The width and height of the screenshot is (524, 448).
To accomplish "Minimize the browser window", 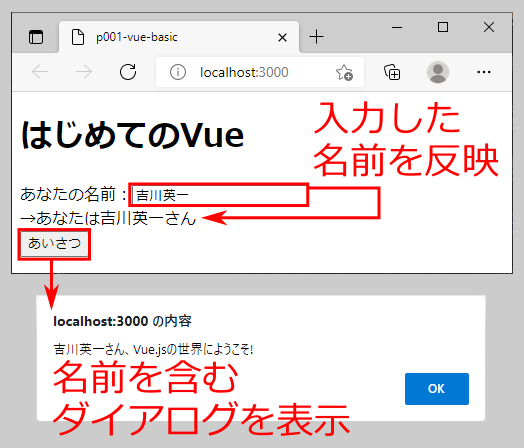I will (397, 27).
